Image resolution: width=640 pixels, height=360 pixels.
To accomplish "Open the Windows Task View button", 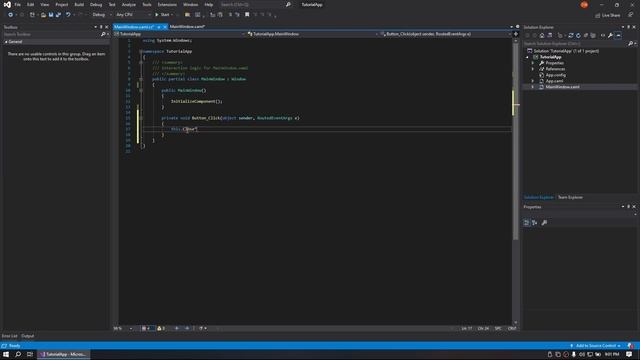I will click(x=30, y=354).
